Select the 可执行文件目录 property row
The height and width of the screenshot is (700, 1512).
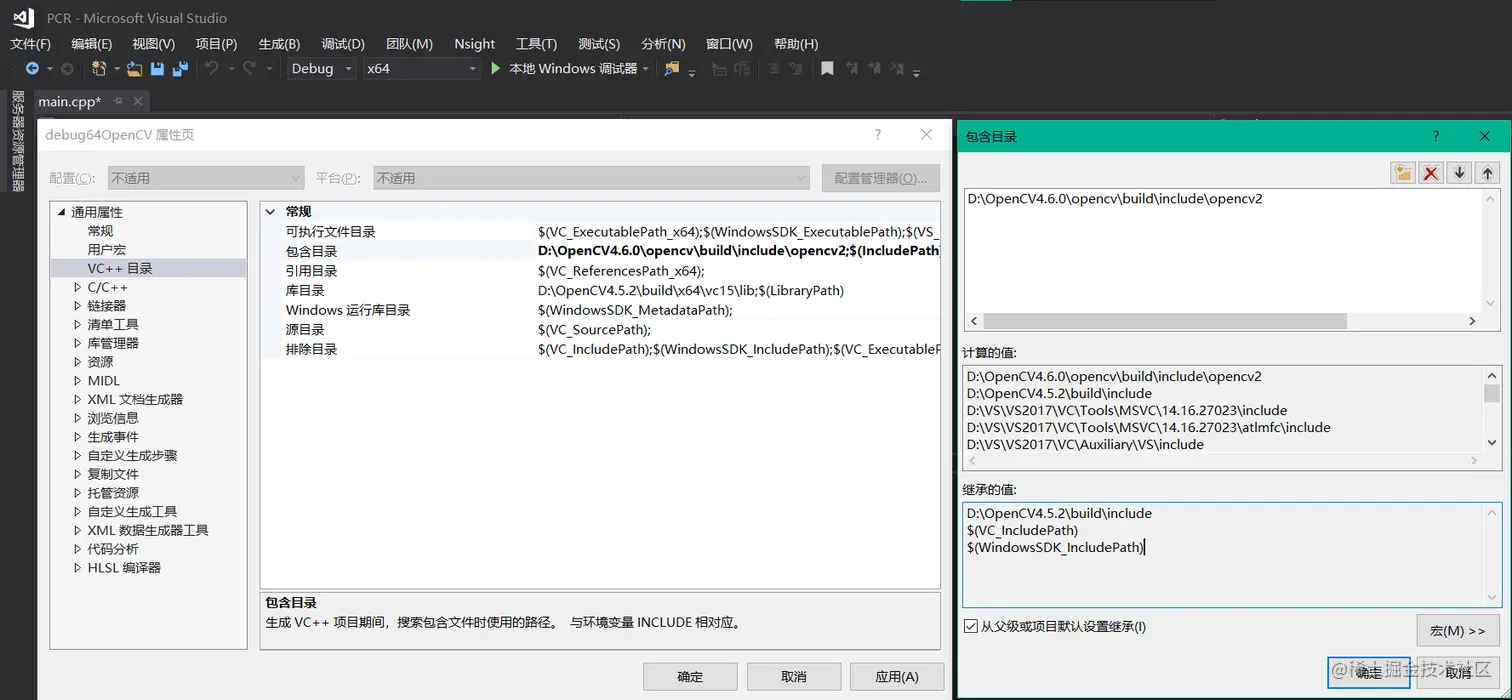(600, 231)
